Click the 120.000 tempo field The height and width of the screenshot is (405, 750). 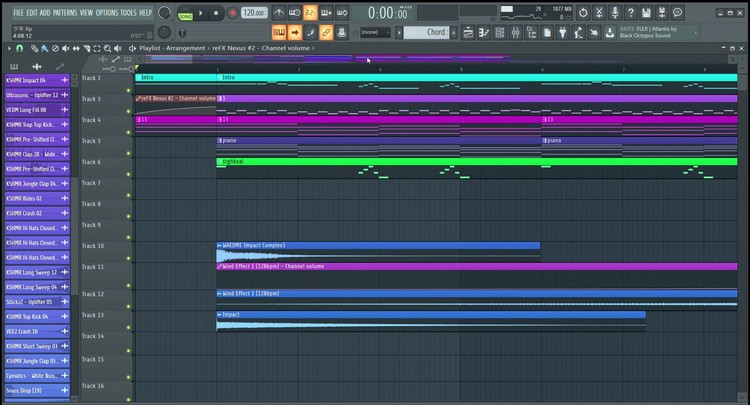255,13
